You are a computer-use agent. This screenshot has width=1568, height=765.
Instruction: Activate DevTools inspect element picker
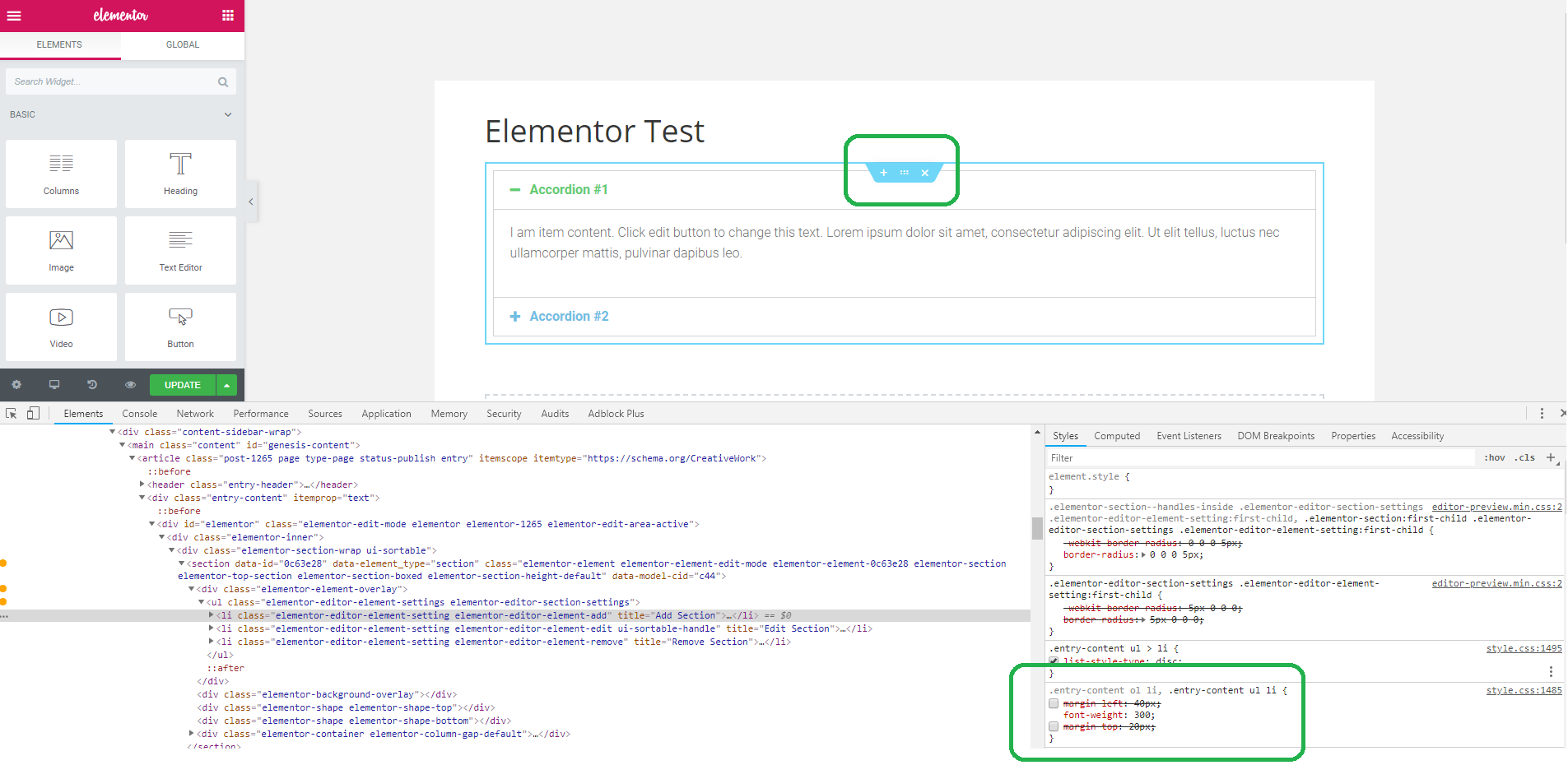click(12, 413)
